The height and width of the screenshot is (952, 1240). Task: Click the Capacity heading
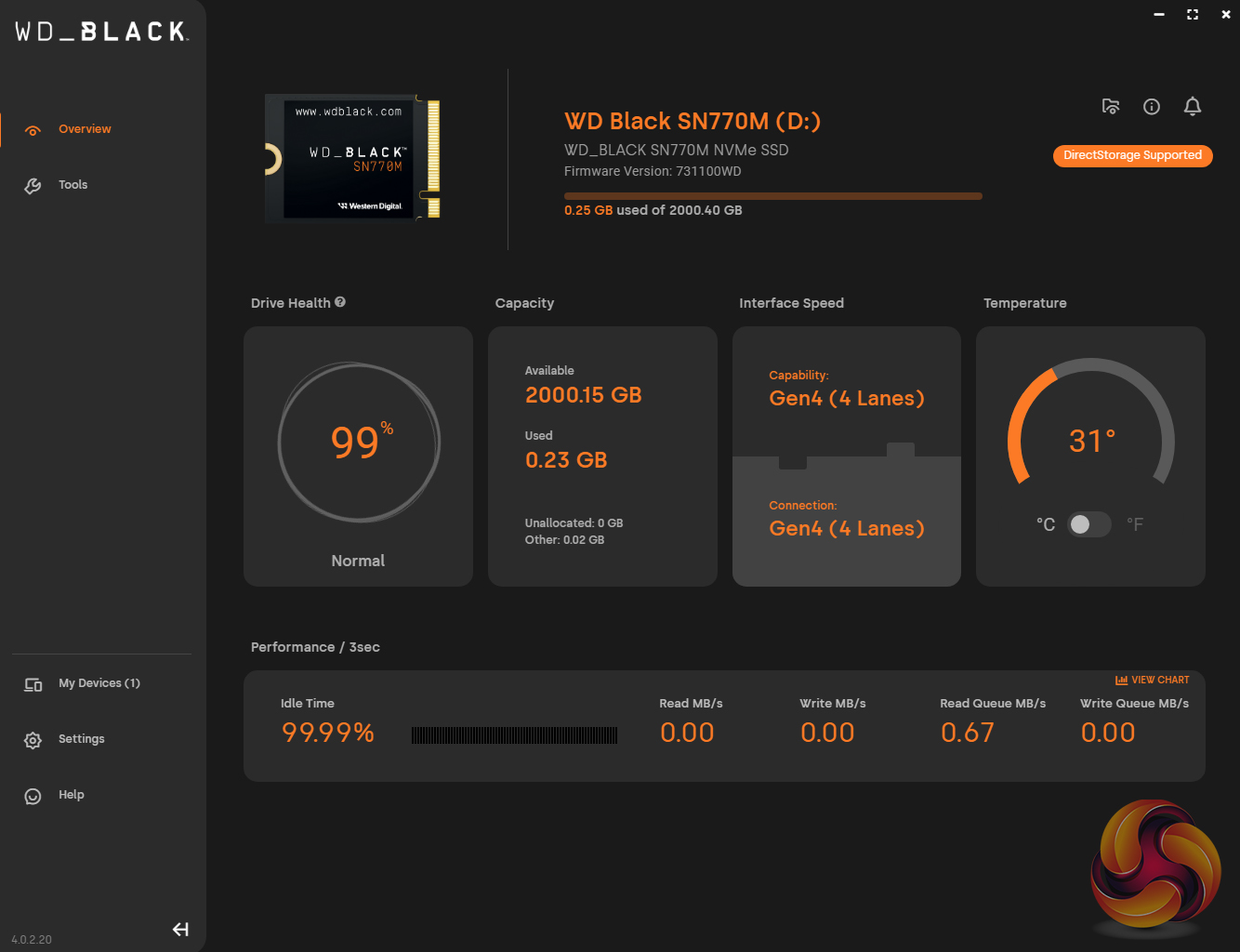(x=524, y=303)
